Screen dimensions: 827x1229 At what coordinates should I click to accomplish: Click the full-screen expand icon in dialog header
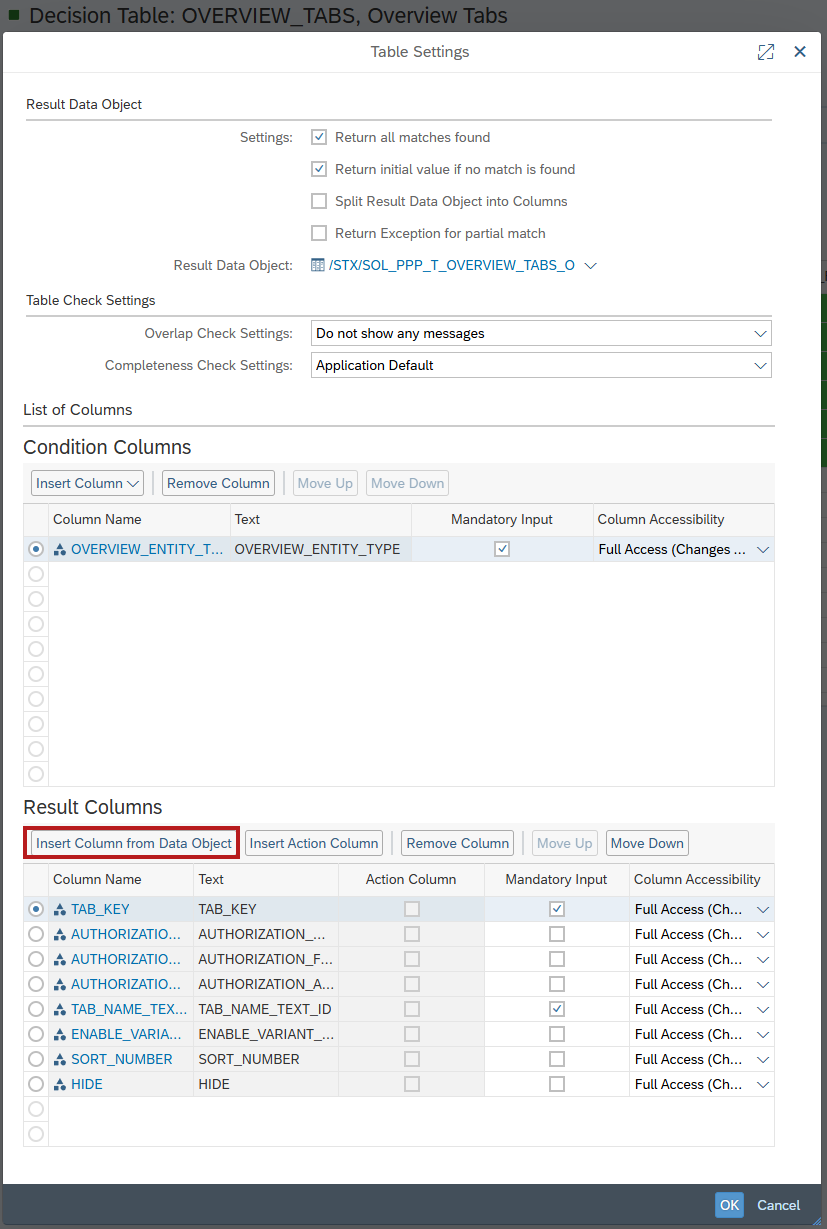(766, 52)
